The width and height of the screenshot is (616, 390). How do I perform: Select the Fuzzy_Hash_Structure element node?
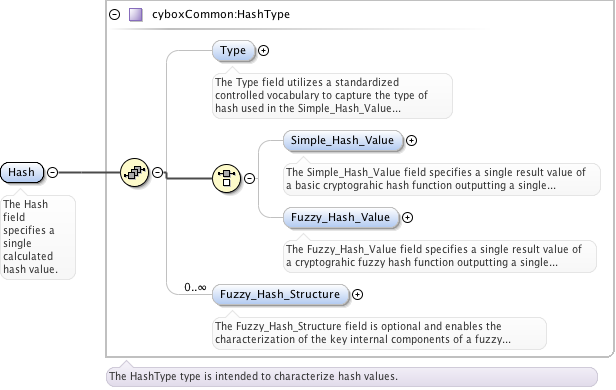click(280, 295)
